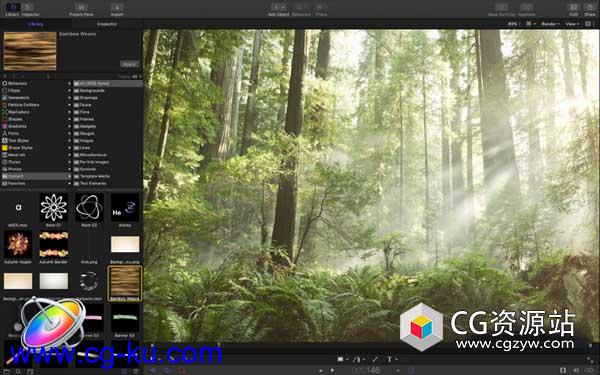Click the Apply button
600x375 pixels.
130,64
